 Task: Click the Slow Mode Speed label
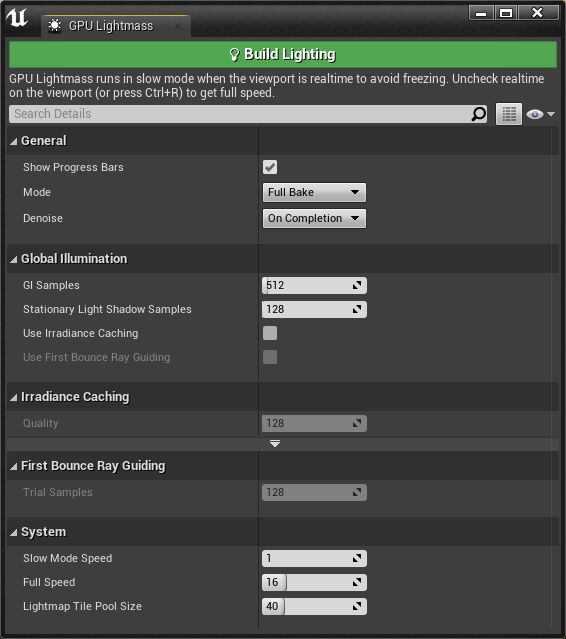(68, 558)
